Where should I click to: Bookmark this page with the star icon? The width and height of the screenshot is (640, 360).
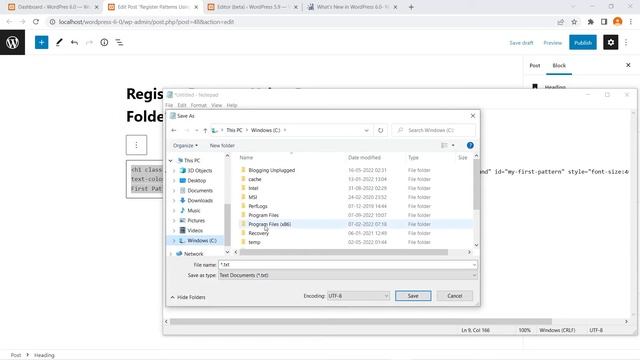point(574,22)
